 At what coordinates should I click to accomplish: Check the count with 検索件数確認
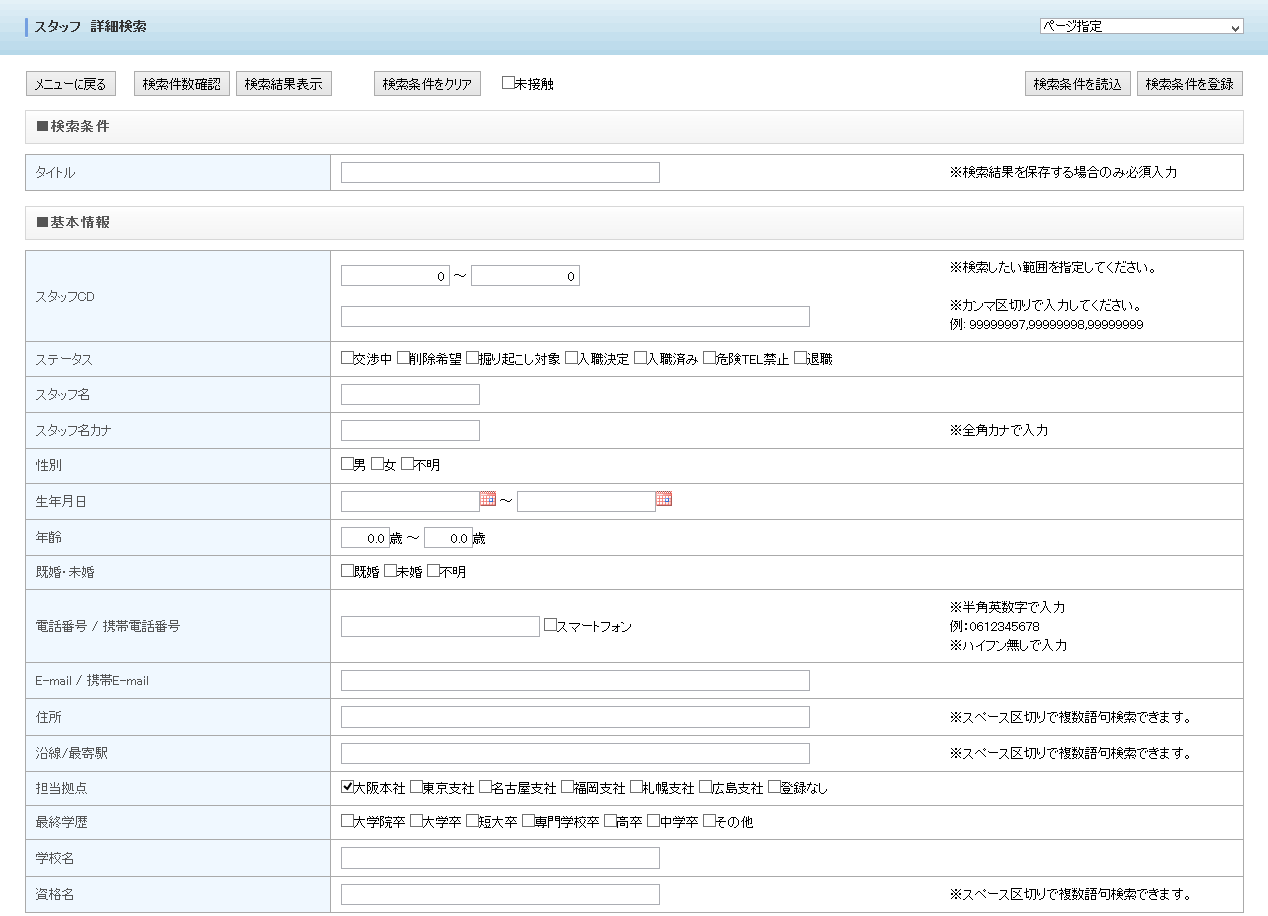click(182, 84)
